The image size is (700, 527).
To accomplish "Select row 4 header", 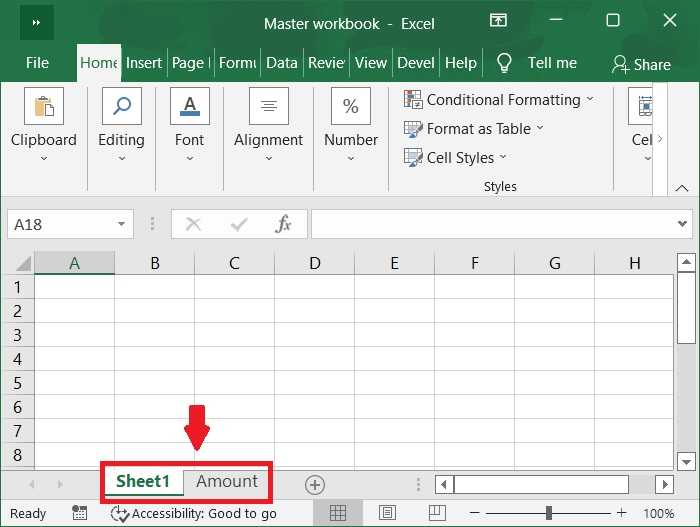I will [17, 359].
